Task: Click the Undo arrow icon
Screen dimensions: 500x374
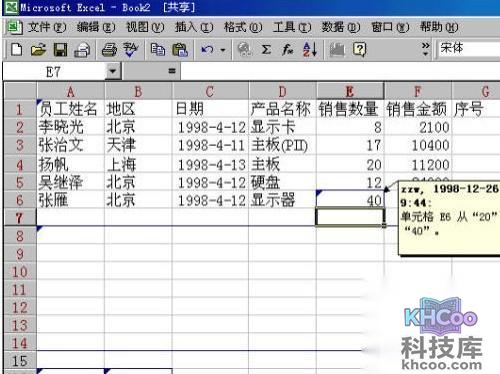Action: (x=207, y=50)
